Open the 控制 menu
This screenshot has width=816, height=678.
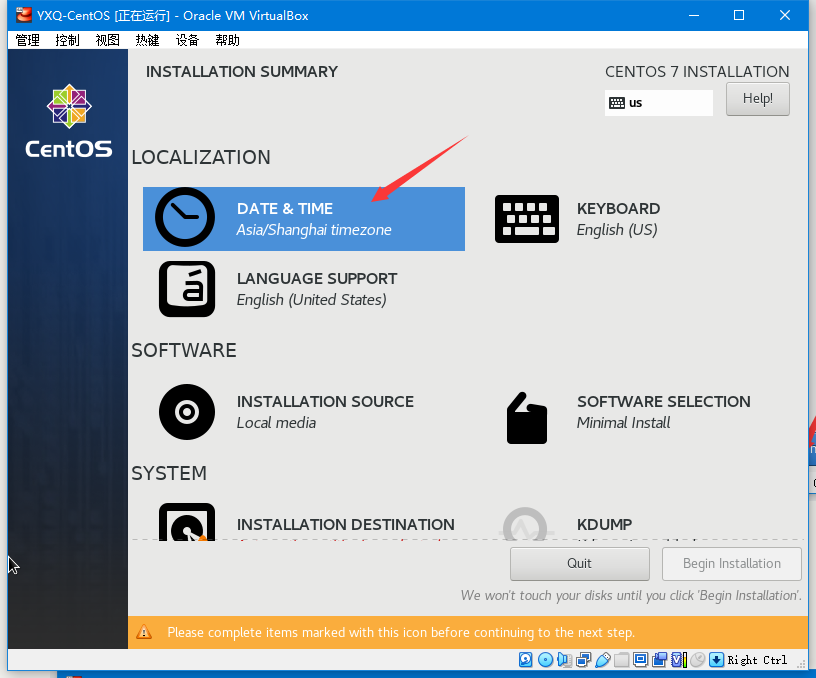pos(67,40)
